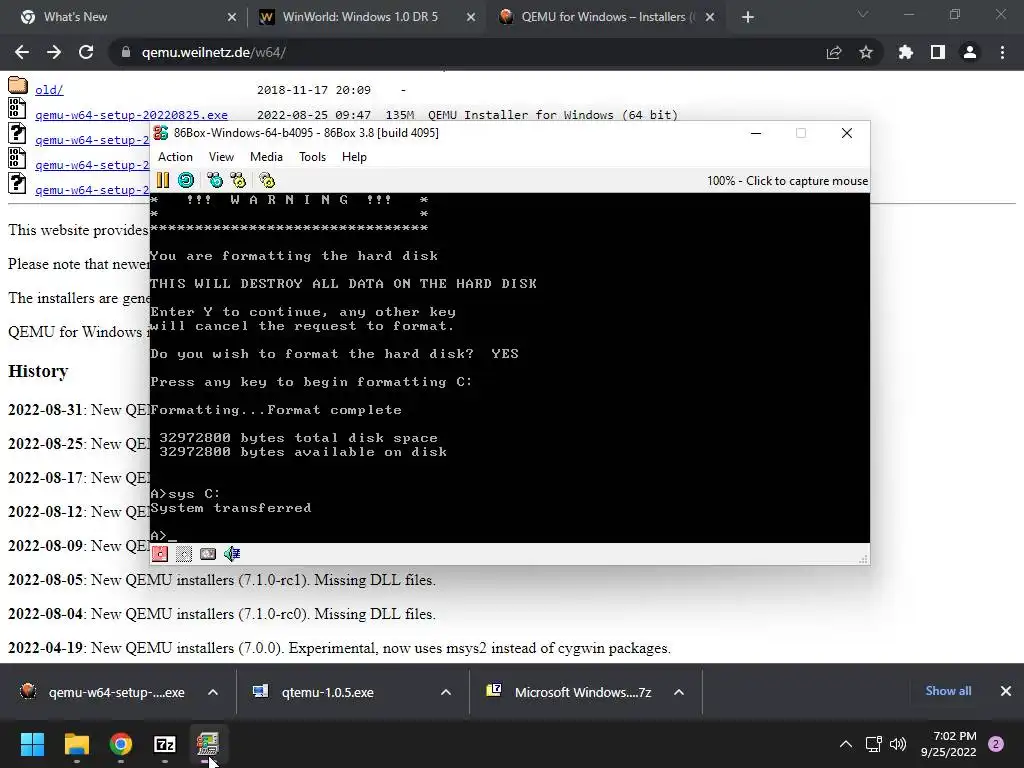This screenshot has height=768, width=1024.
Task: Open Chrome from the taskbar
Action: [x=121, y=744]
